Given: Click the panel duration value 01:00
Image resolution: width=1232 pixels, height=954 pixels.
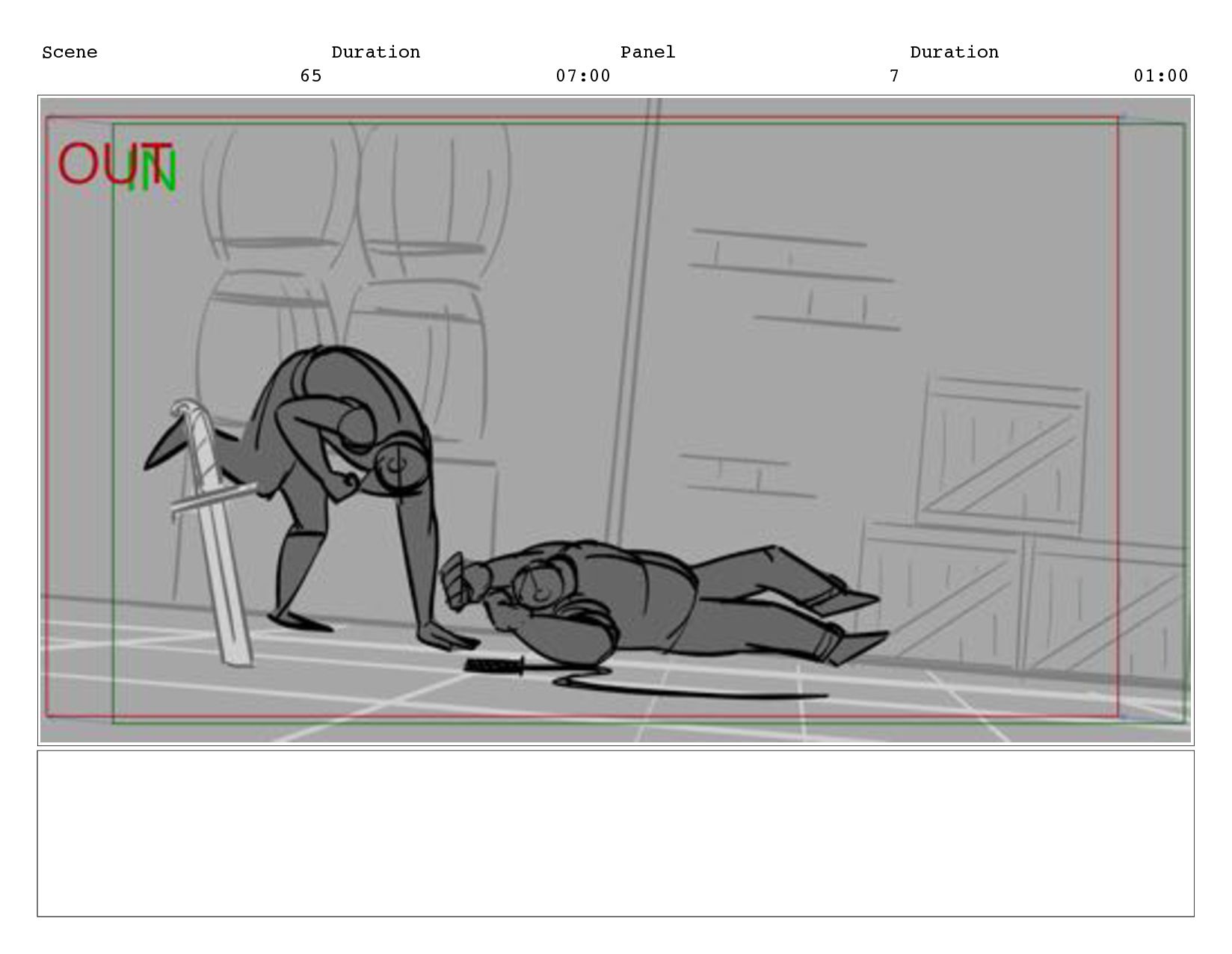Looking at the screenshot, I should (x=1161, y=76).
